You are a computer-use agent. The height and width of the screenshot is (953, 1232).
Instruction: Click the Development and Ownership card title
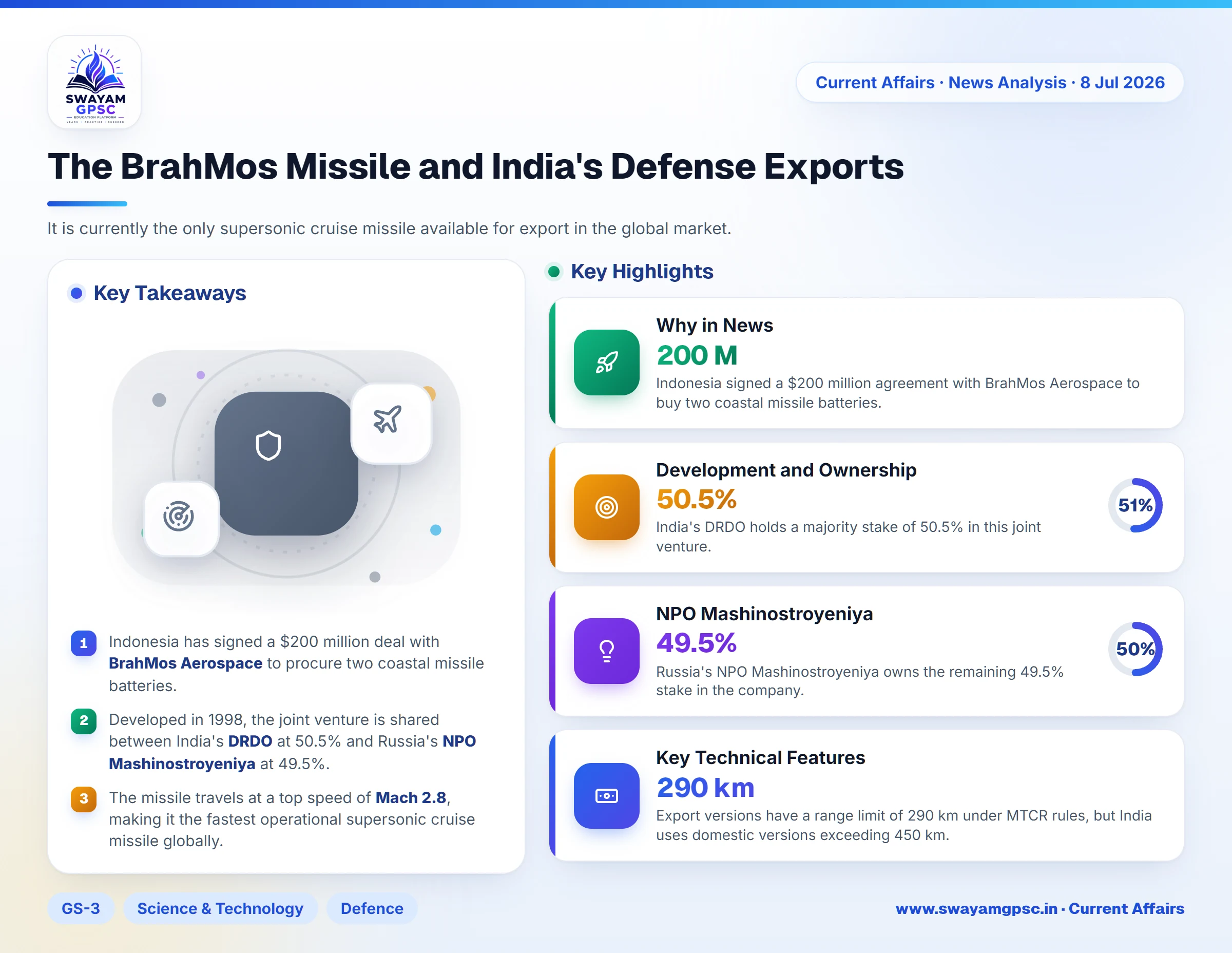point(786,469)
